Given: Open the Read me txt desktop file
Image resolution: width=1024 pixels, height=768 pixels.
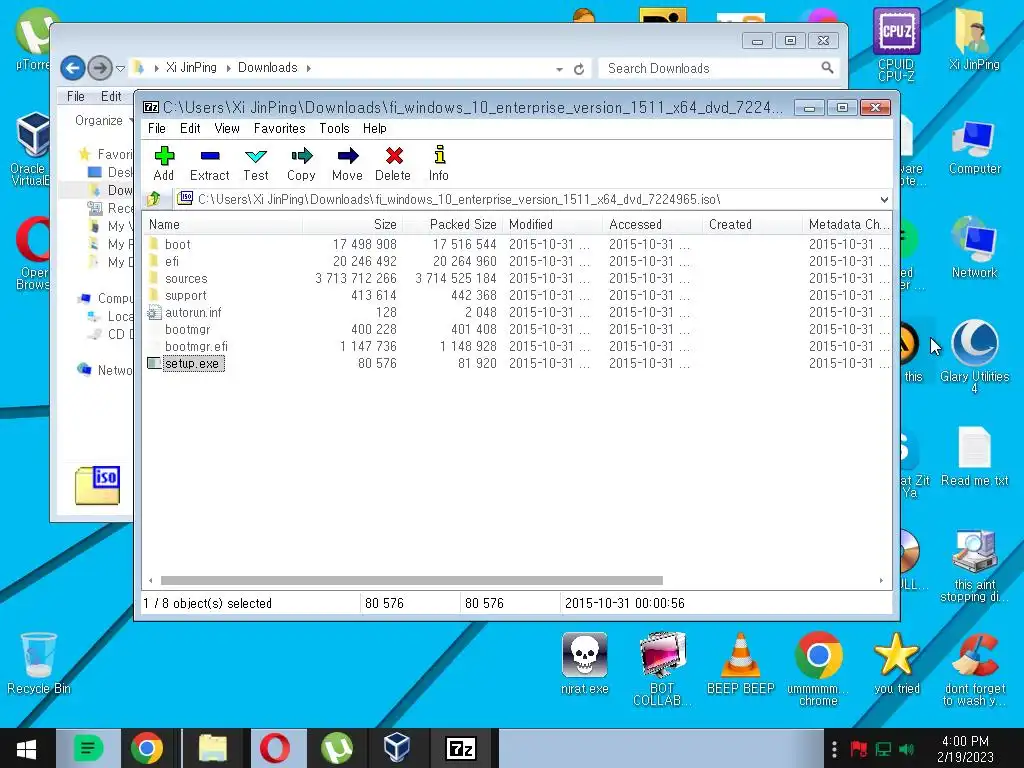Looking at the screenshot, I should (x=974, y=456).
